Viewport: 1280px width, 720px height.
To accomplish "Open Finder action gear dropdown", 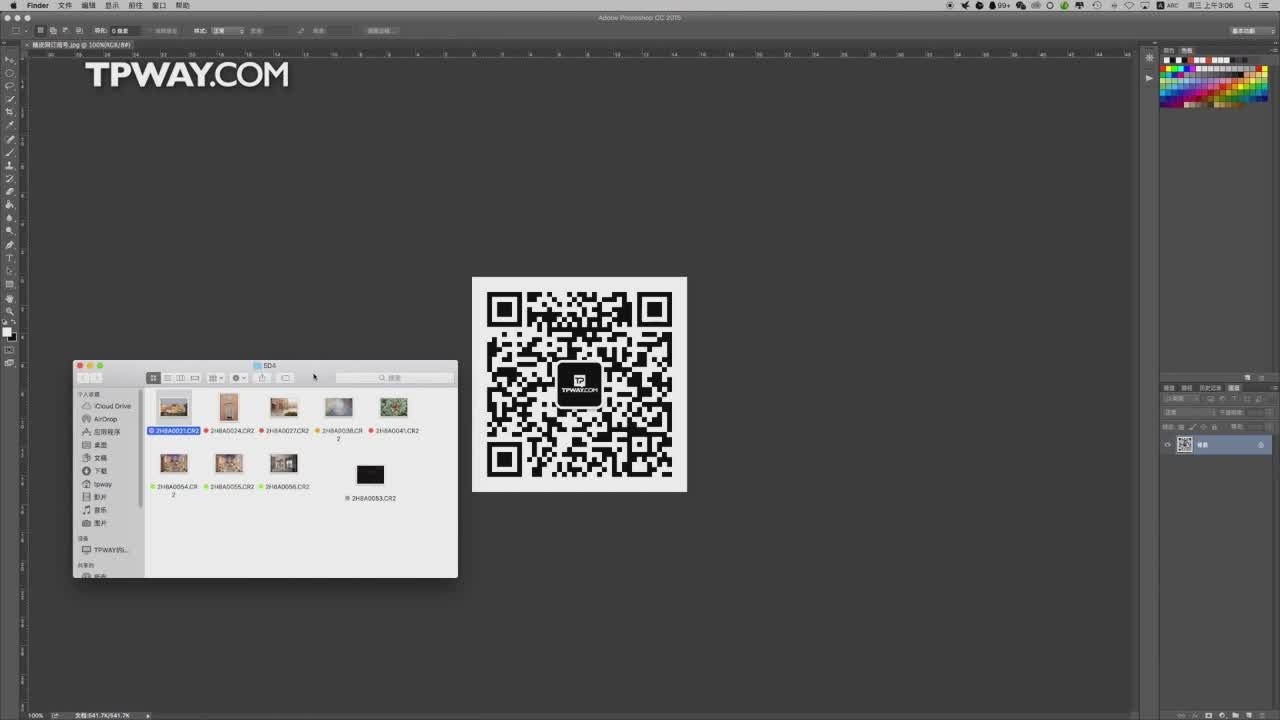I will pyautogui.click(x=239, y=378).
